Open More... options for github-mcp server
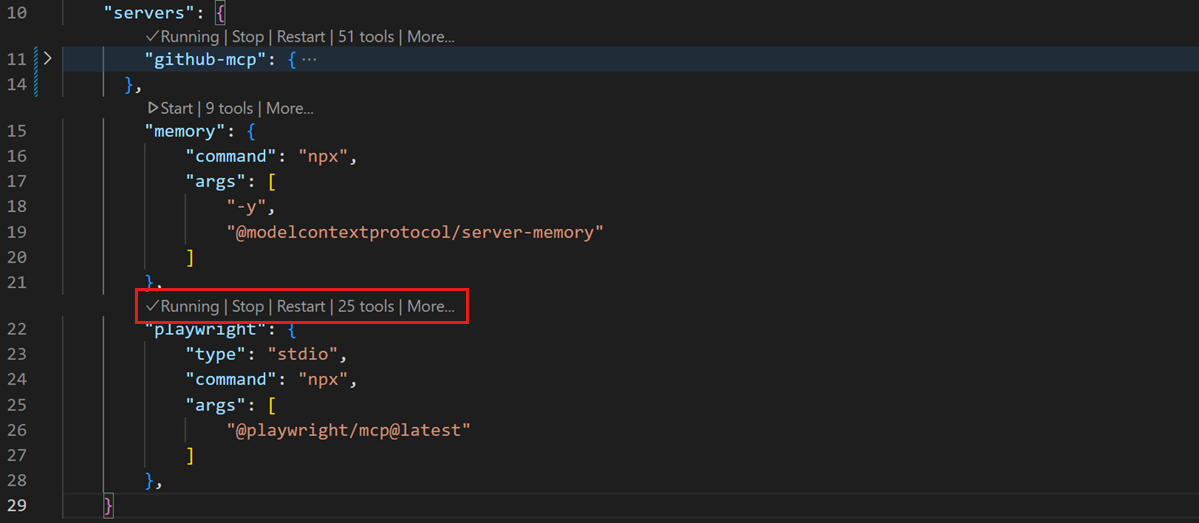Image resolution: width=1199 pixels, height=523 pixels. pyautogui.click(x=430, y=37)
